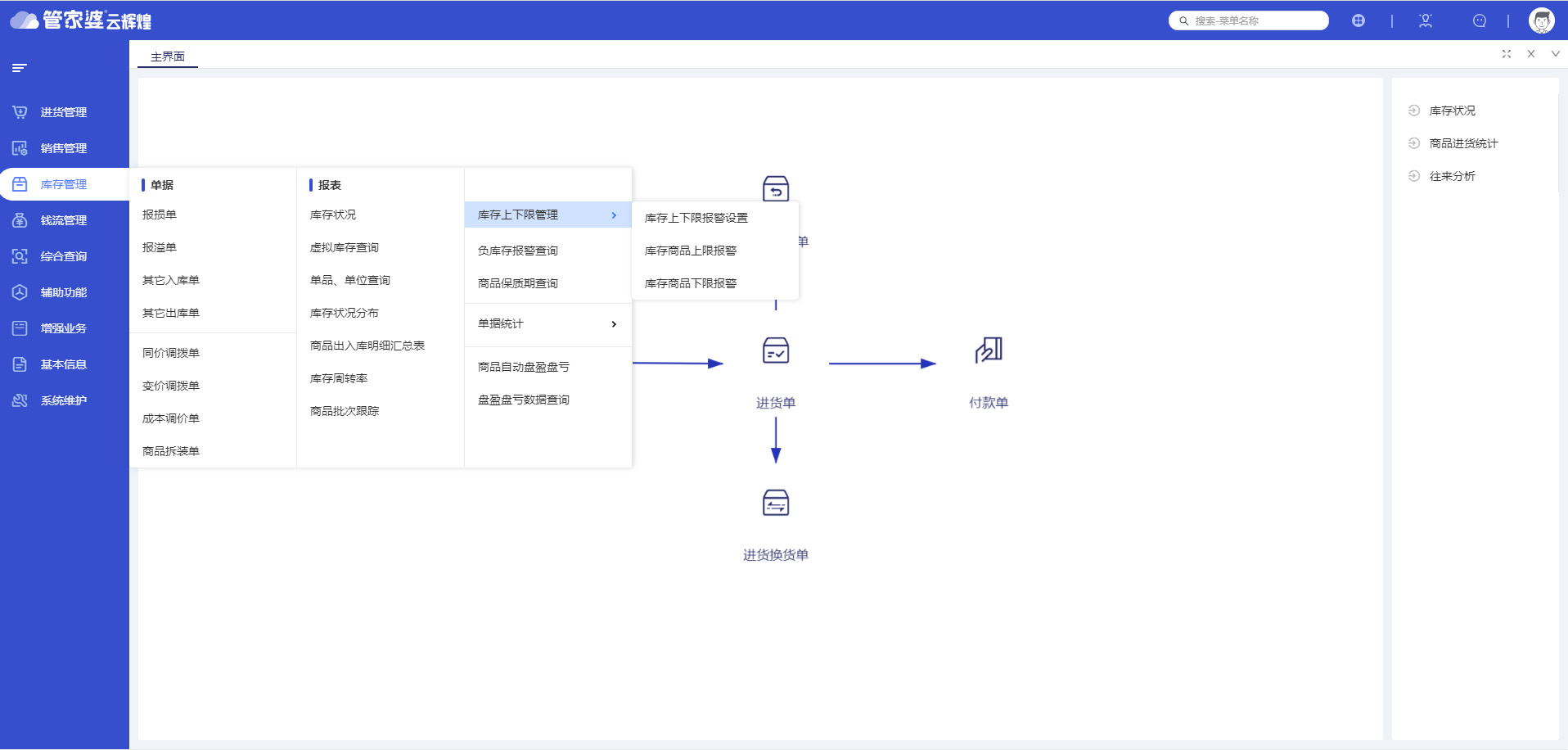The width and height of the screenshot is (1568, 750).
Task: Select 库存商品下限报警 menu entry
Action: point(690,283)
